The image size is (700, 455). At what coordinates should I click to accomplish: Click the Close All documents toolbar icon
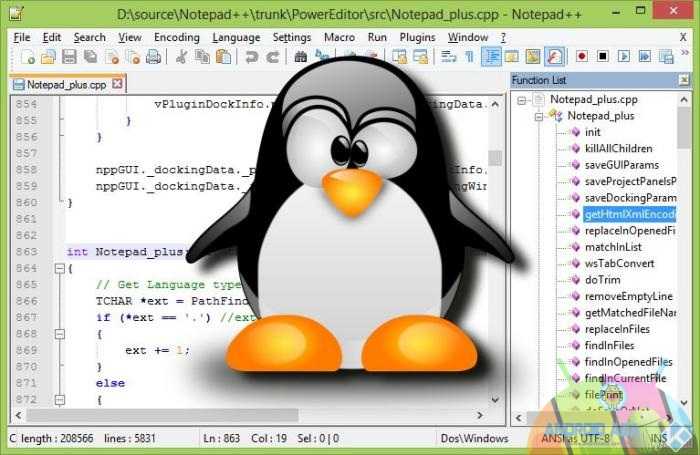coord(133,57)
